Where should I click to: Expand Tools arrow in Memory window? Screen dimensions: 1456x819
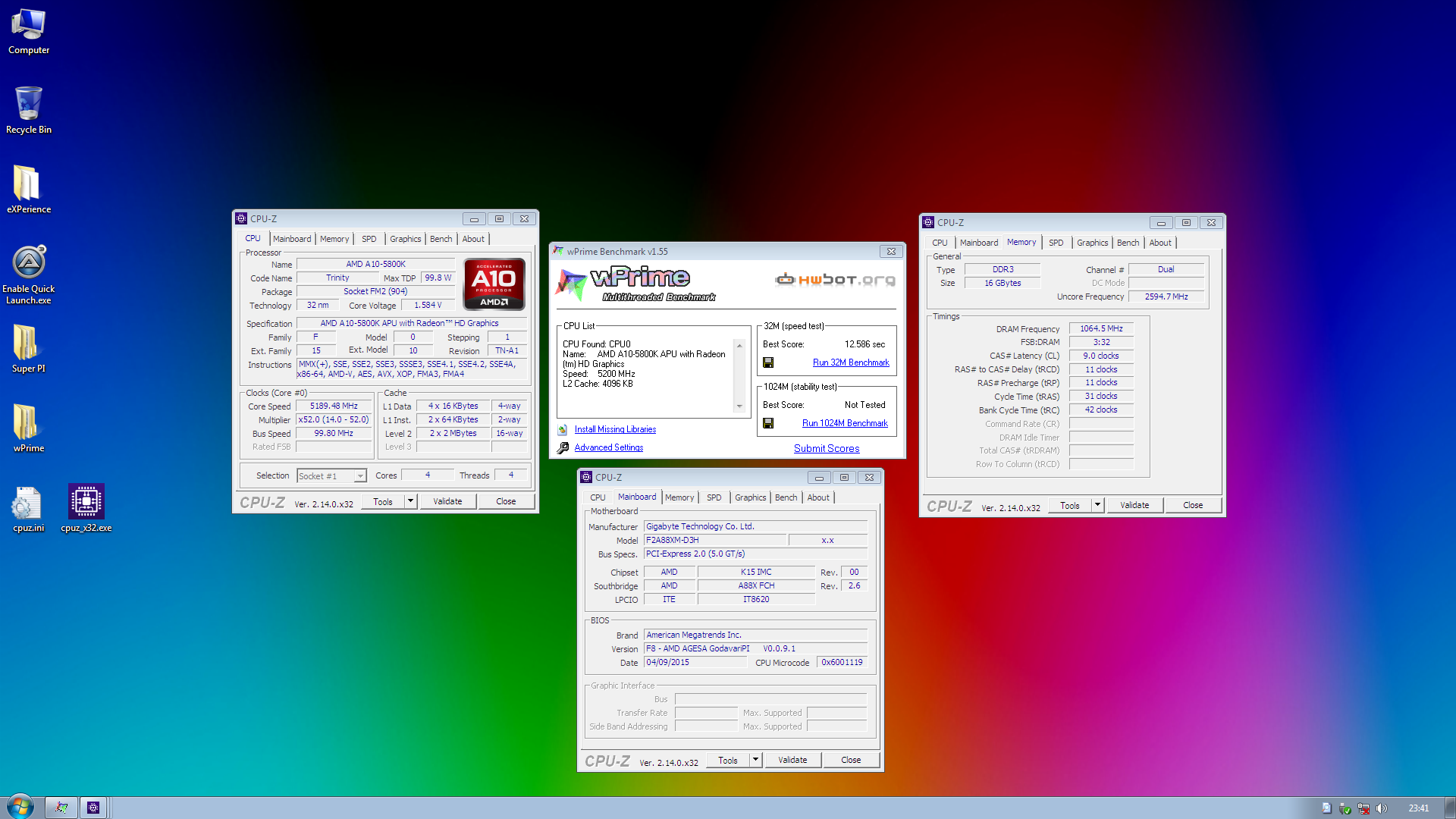point(1097,505)
